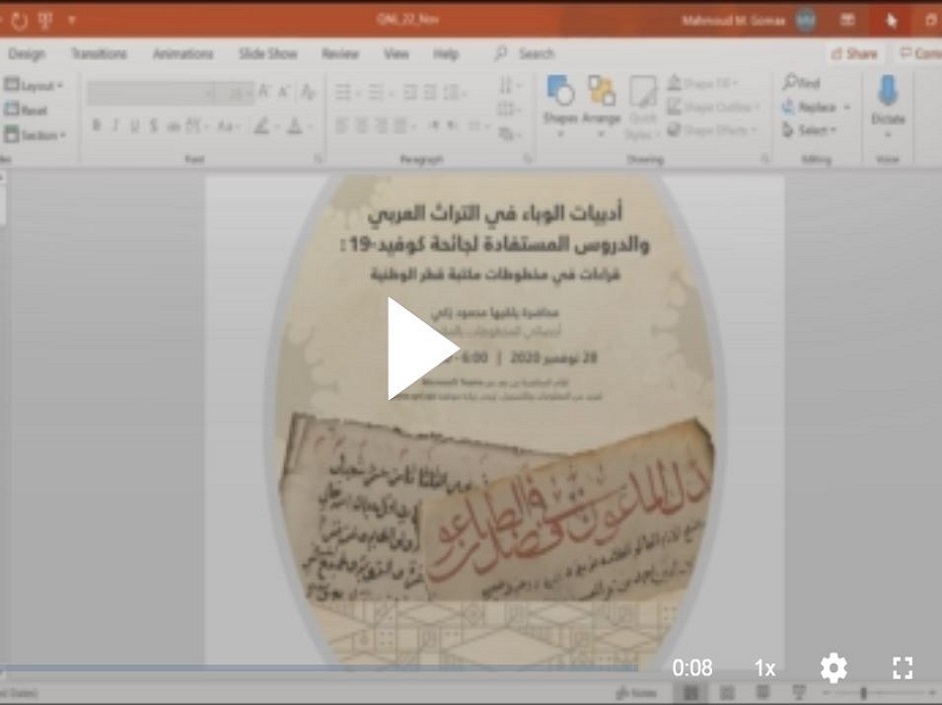Open the Shapes gallery
This screenshot has width=942, height=705.
tap(560, 105)
